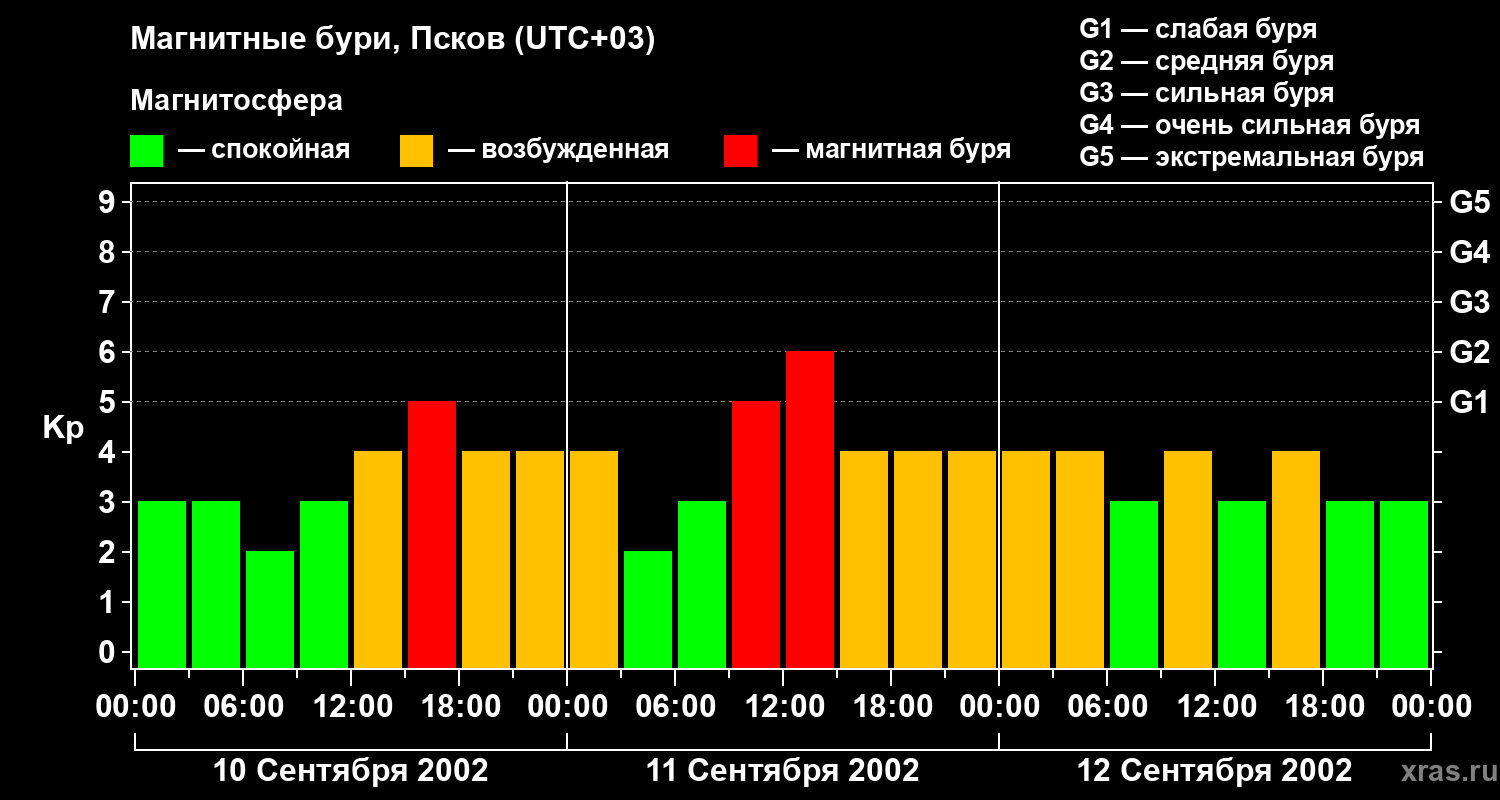Click the '2' tick label on Kp axis
The width and height of the screenshot is (1500, 800).
click(x=109, y=552)
